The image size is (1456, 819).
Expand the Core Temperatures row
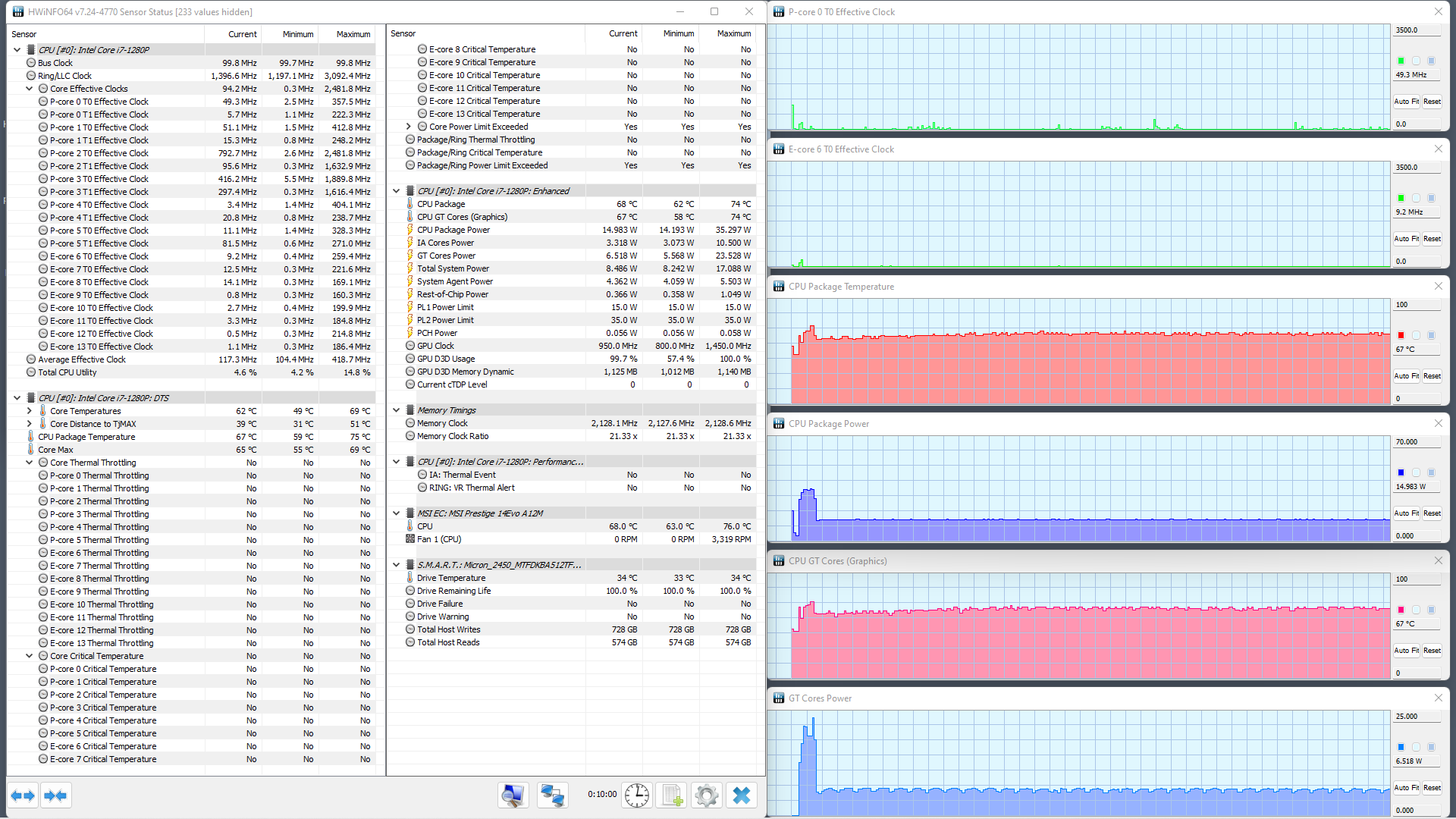click(x=30, y=411)
